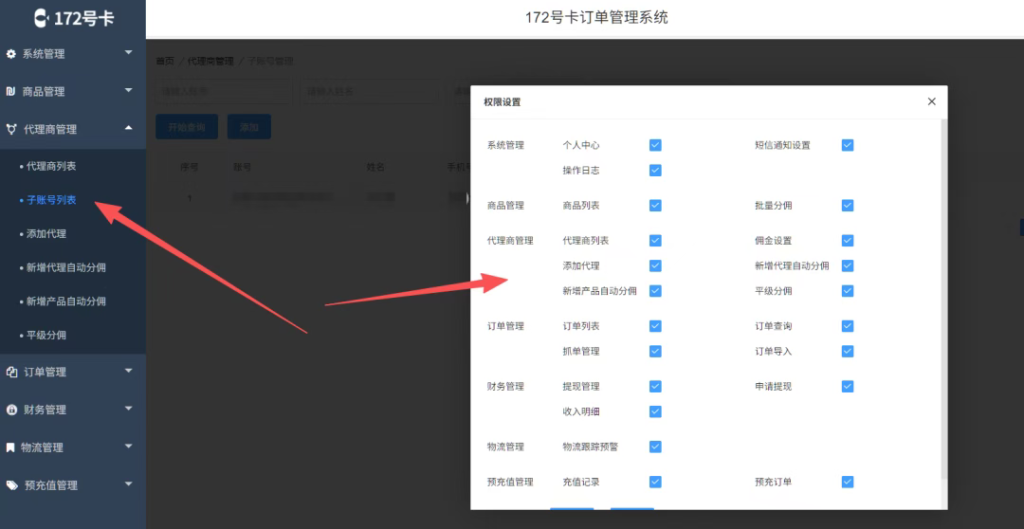Toggle the 抓单管理 checkbox
1024x529 pixels.
coord(656,351)
